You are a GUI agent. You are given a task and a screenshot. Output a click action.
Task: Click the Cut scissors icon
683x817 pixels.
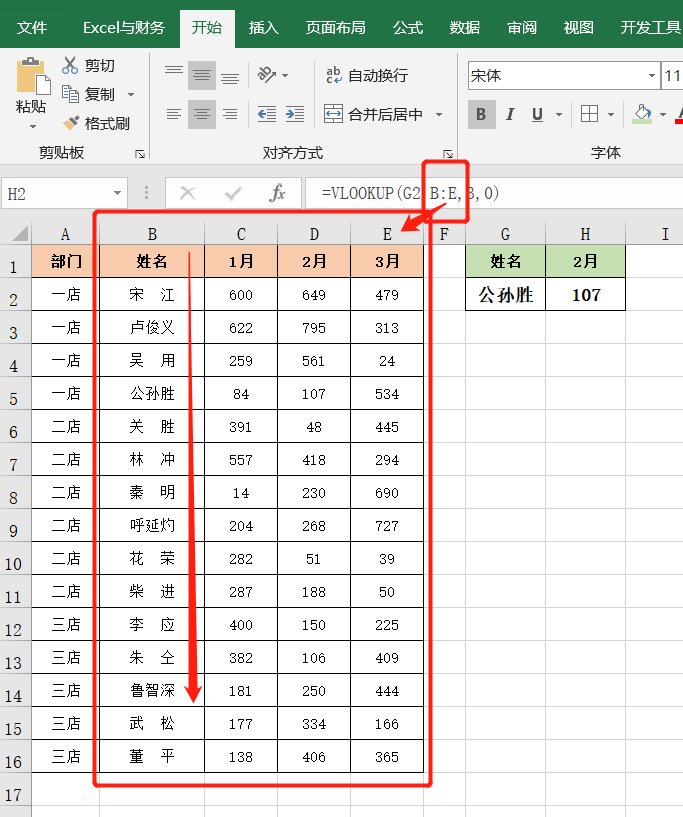(70, 66)
